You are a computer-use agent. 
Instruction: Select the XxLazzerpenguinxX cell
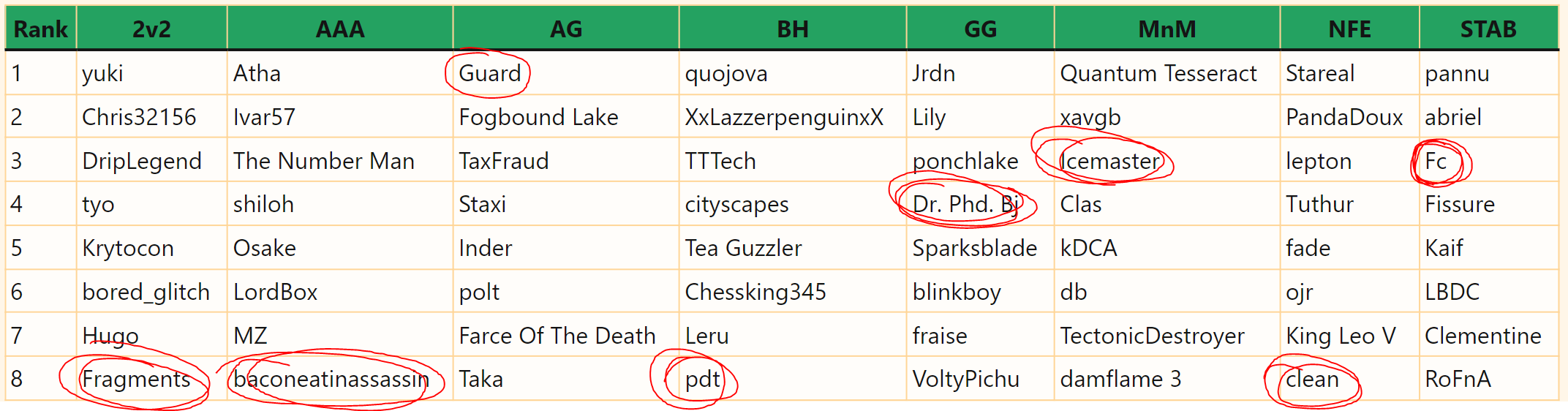[793, 117]
